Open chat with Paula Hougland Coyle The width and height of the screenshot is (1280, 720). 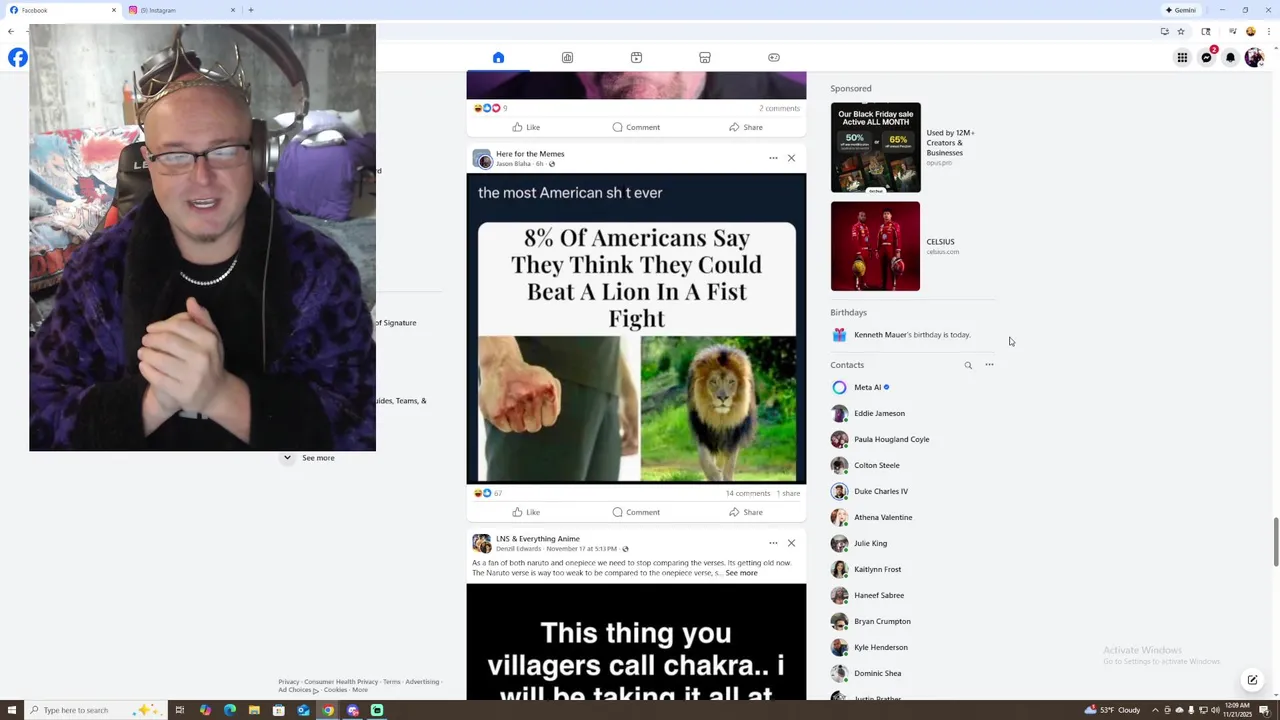[x=880, y=439]
